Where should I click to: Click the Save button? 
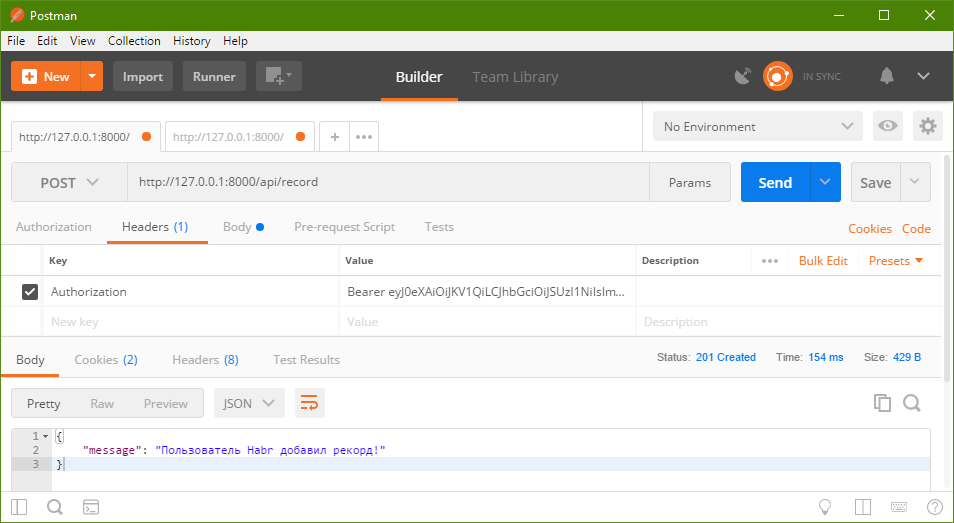pos(876,182)
